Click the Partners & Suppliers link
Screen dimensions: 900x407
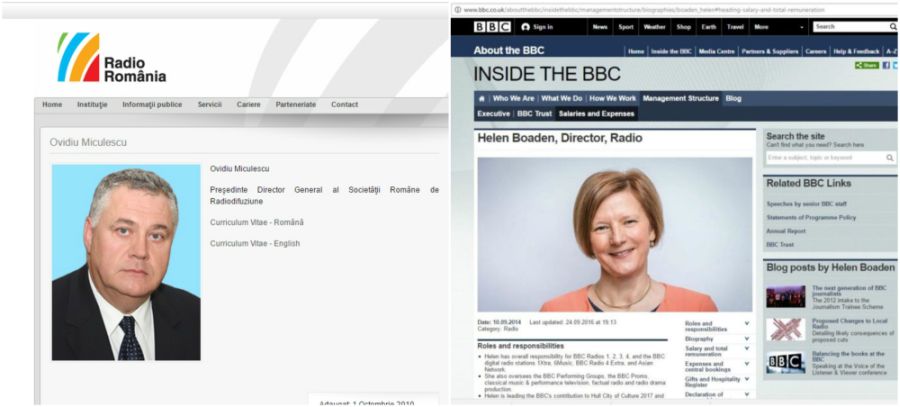click(770, 51)
